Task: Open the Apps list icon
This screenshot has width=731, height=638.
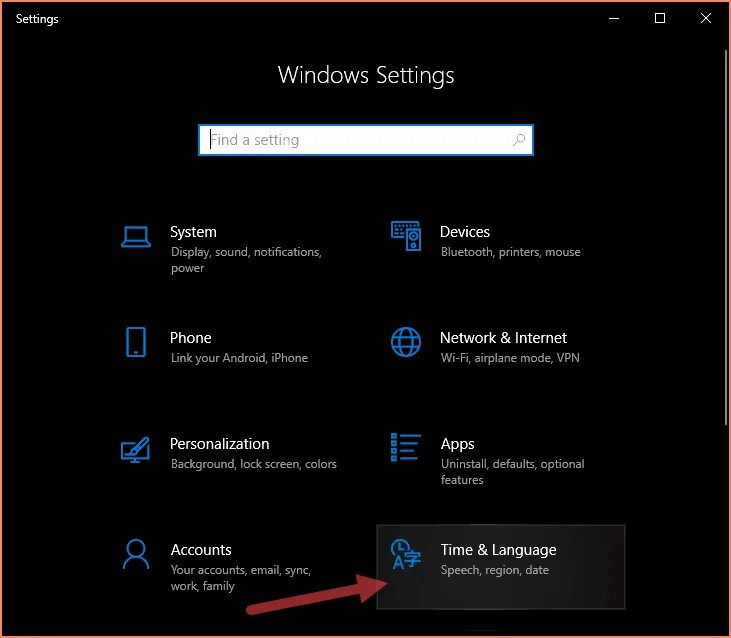Action: tap(406, 447)
